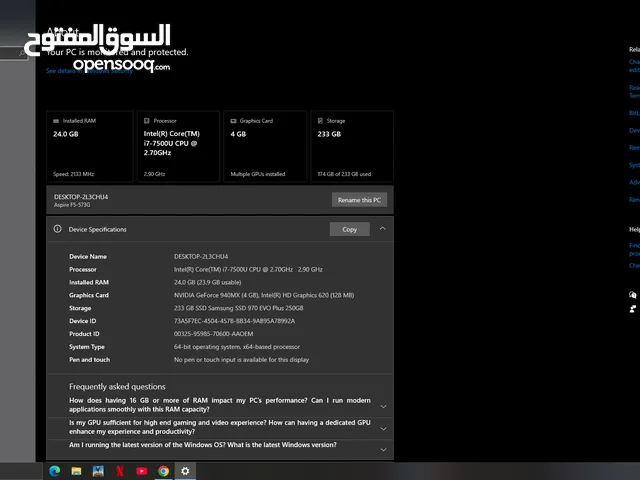Select the 233 GB value on Storage card
Viewport: 640px width, 480px height.
point(329,134)
